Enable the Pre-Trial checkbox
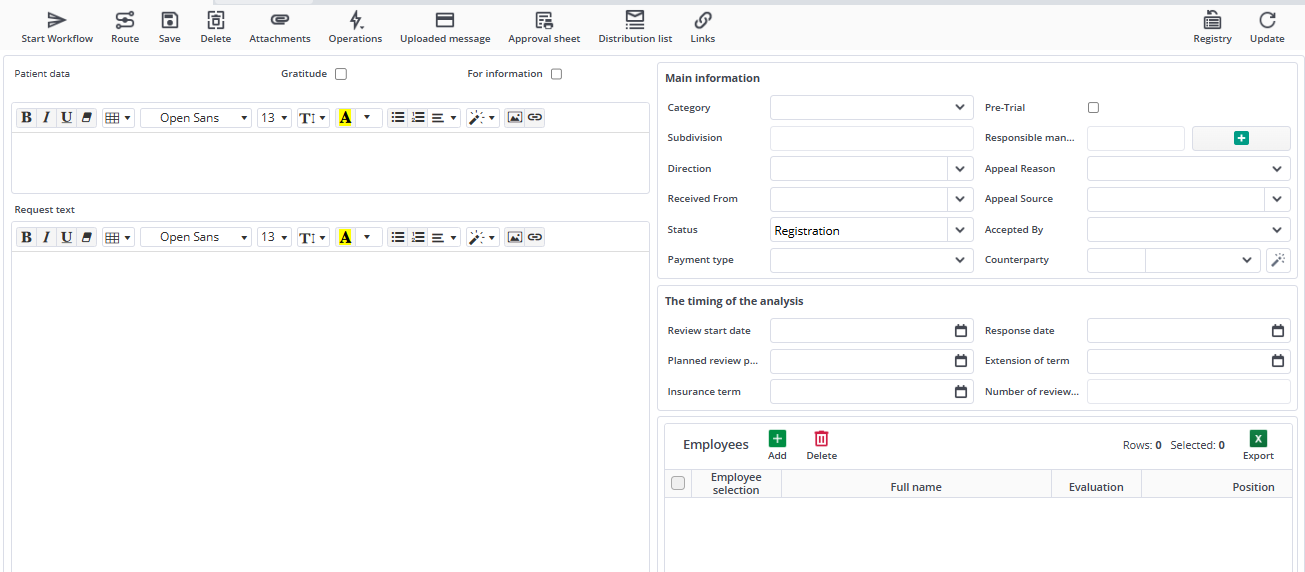The width and height of the screenshot is (1305, 572). click(x=1093, y=108)
